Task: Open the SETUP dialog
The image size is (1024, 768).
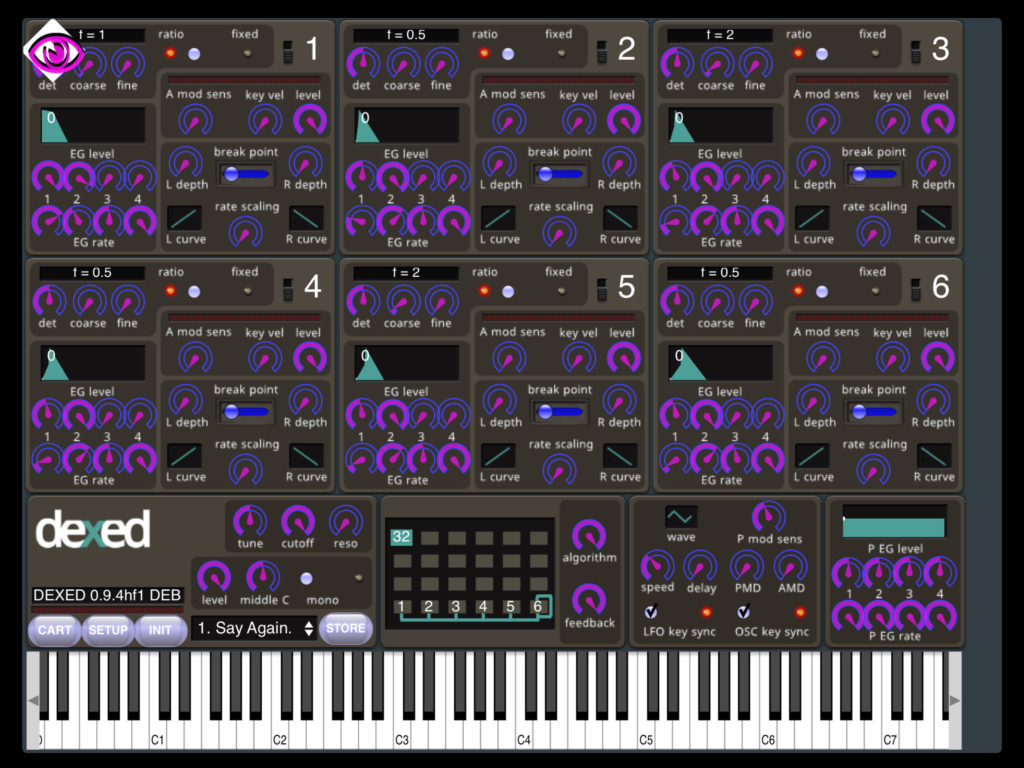Action: (x=108, y=630)
